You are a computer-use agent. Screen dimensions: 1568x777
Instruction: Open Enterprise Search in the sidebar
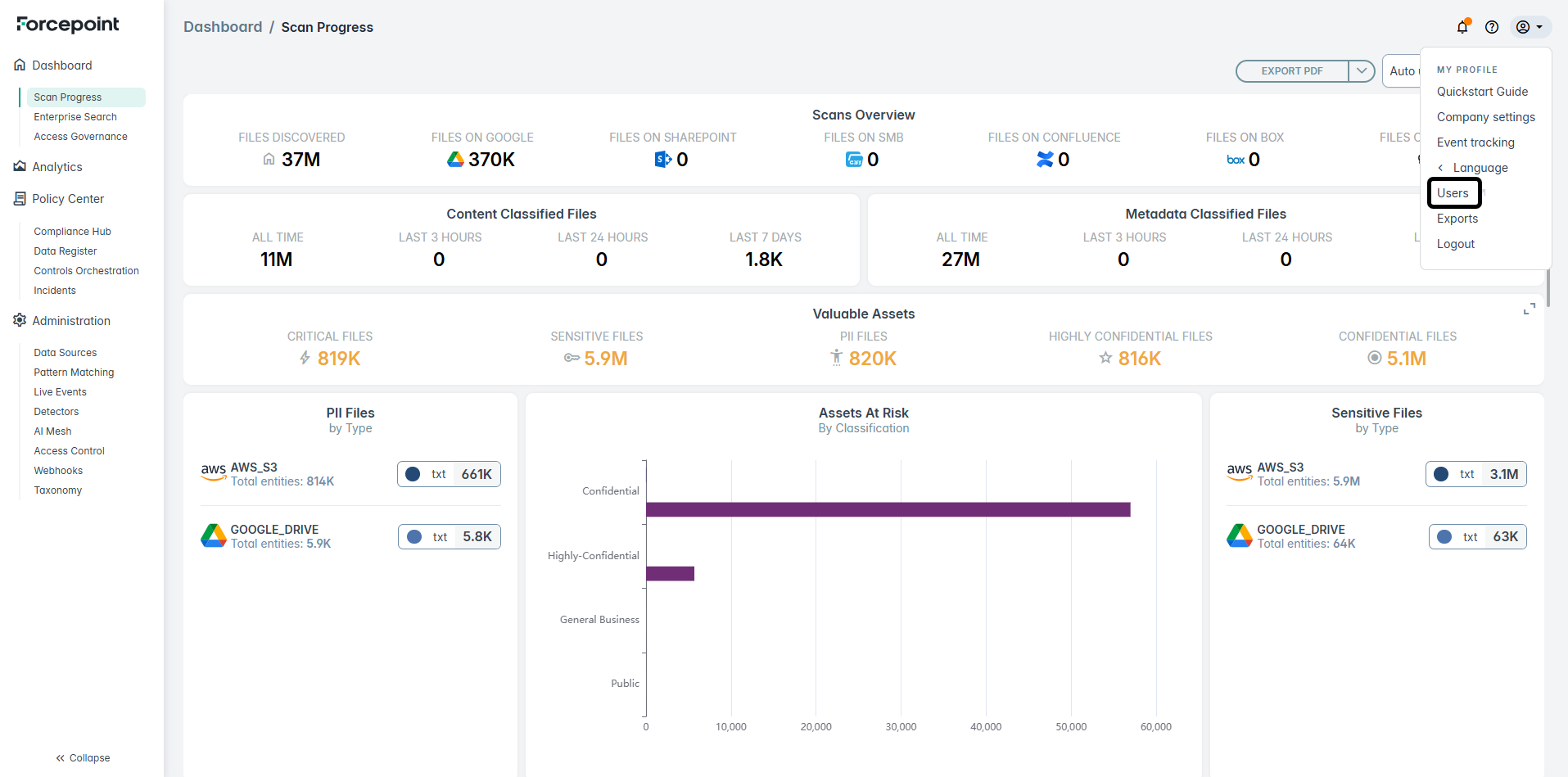[x=75, y=117]
